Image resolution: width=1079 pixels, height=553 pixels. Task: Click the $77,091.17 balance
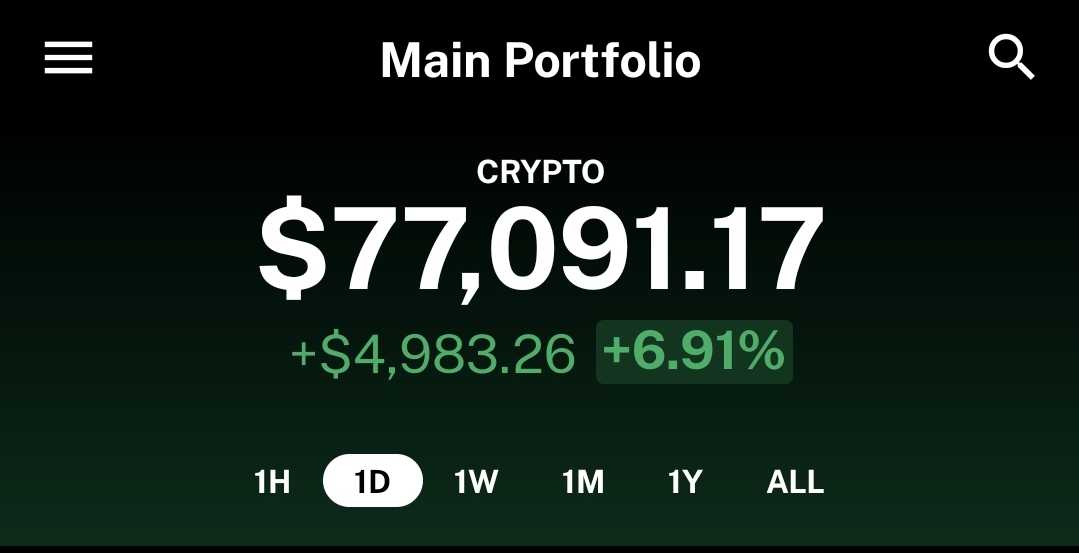[x=540, y=249]
